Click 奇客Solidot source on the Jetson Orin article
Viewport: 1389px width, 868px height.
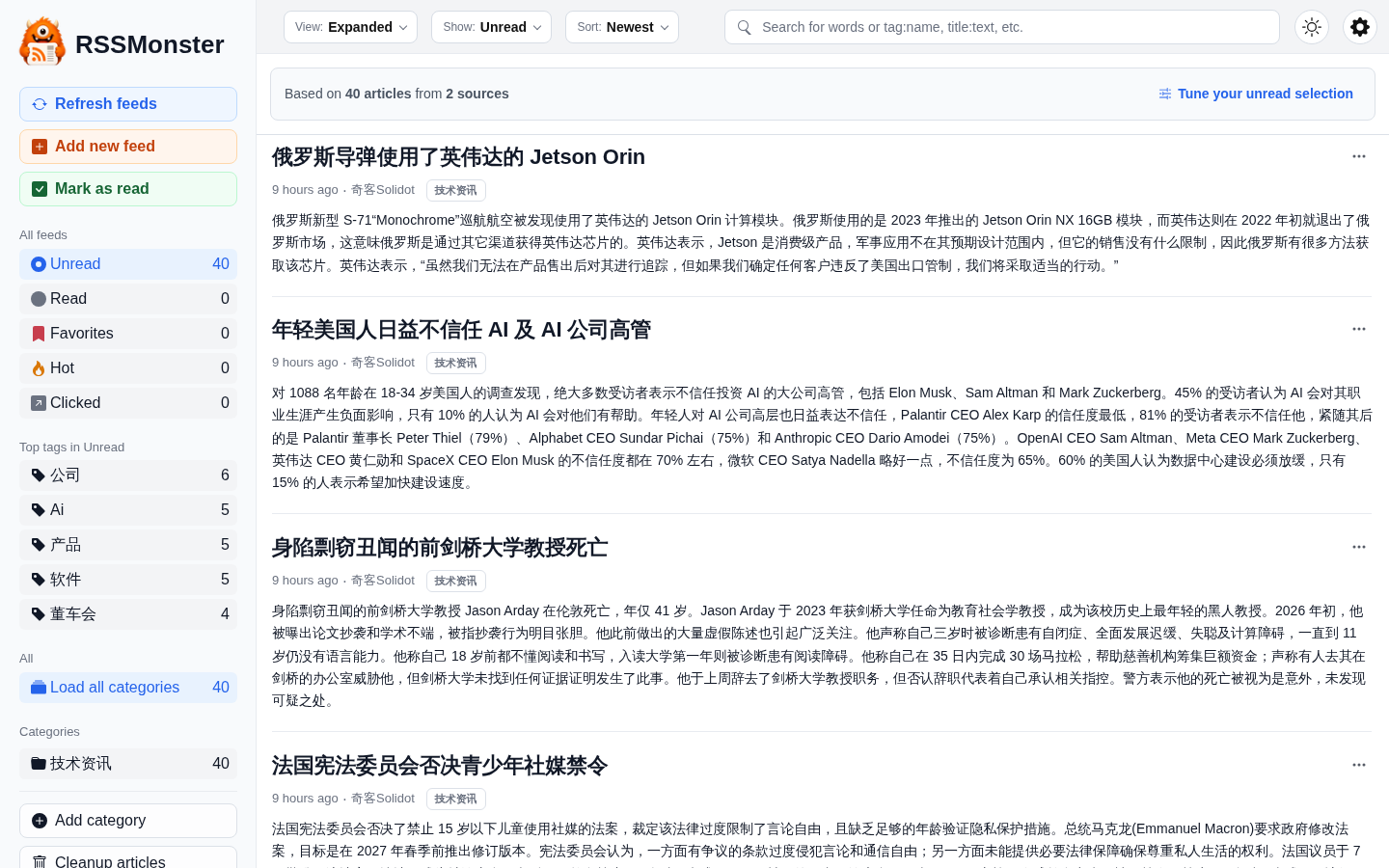(383, 190)
